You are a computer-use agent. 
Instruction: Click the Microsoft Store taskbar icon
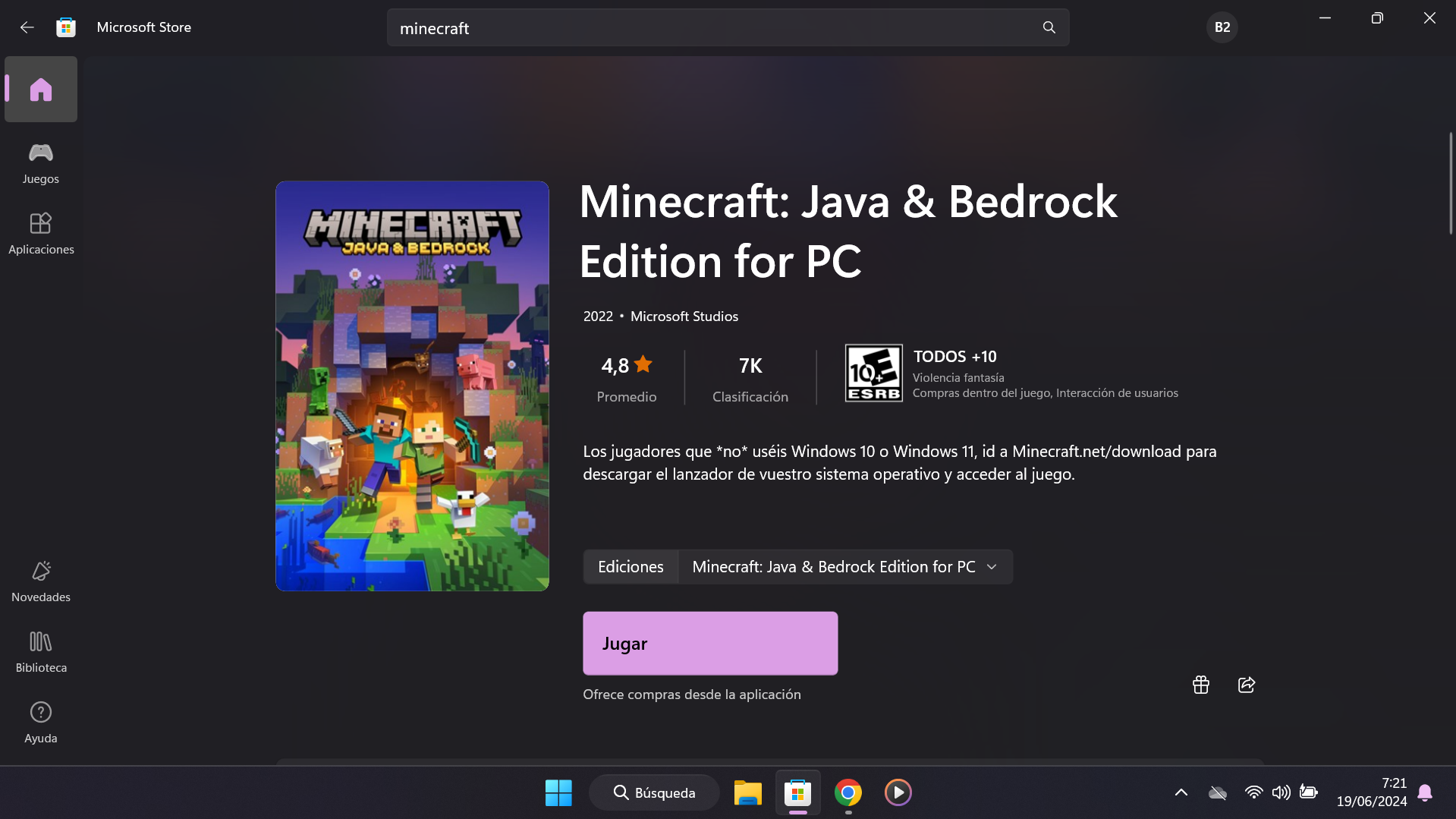point(797,792)
